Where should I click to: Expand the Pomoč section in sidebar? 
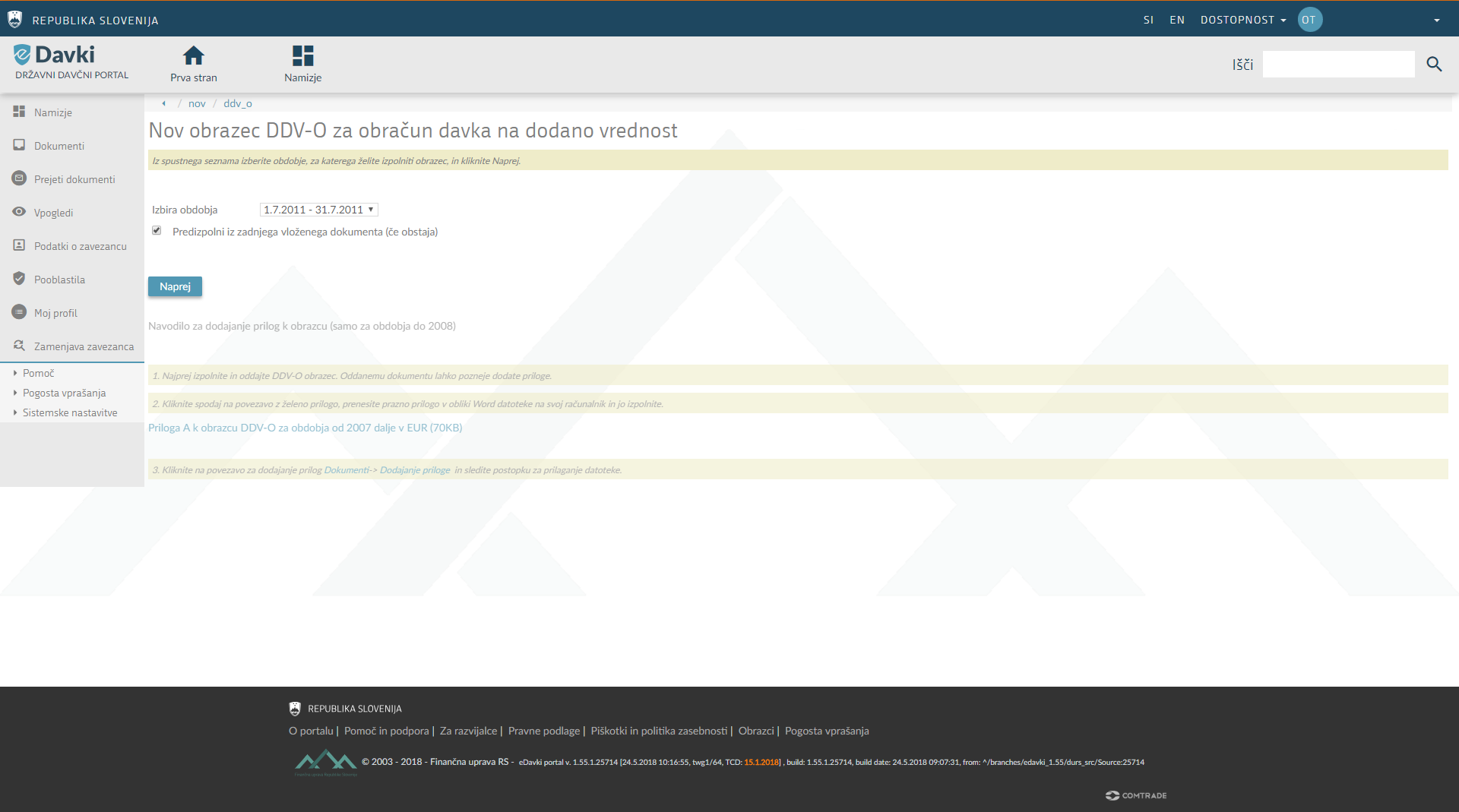38,373
